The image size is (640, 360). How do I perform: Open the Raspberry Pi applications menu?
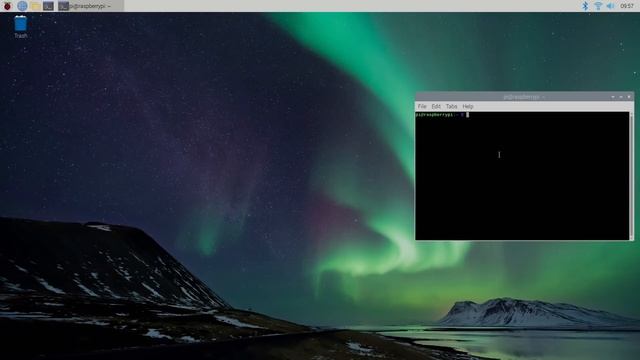(7, 6)
